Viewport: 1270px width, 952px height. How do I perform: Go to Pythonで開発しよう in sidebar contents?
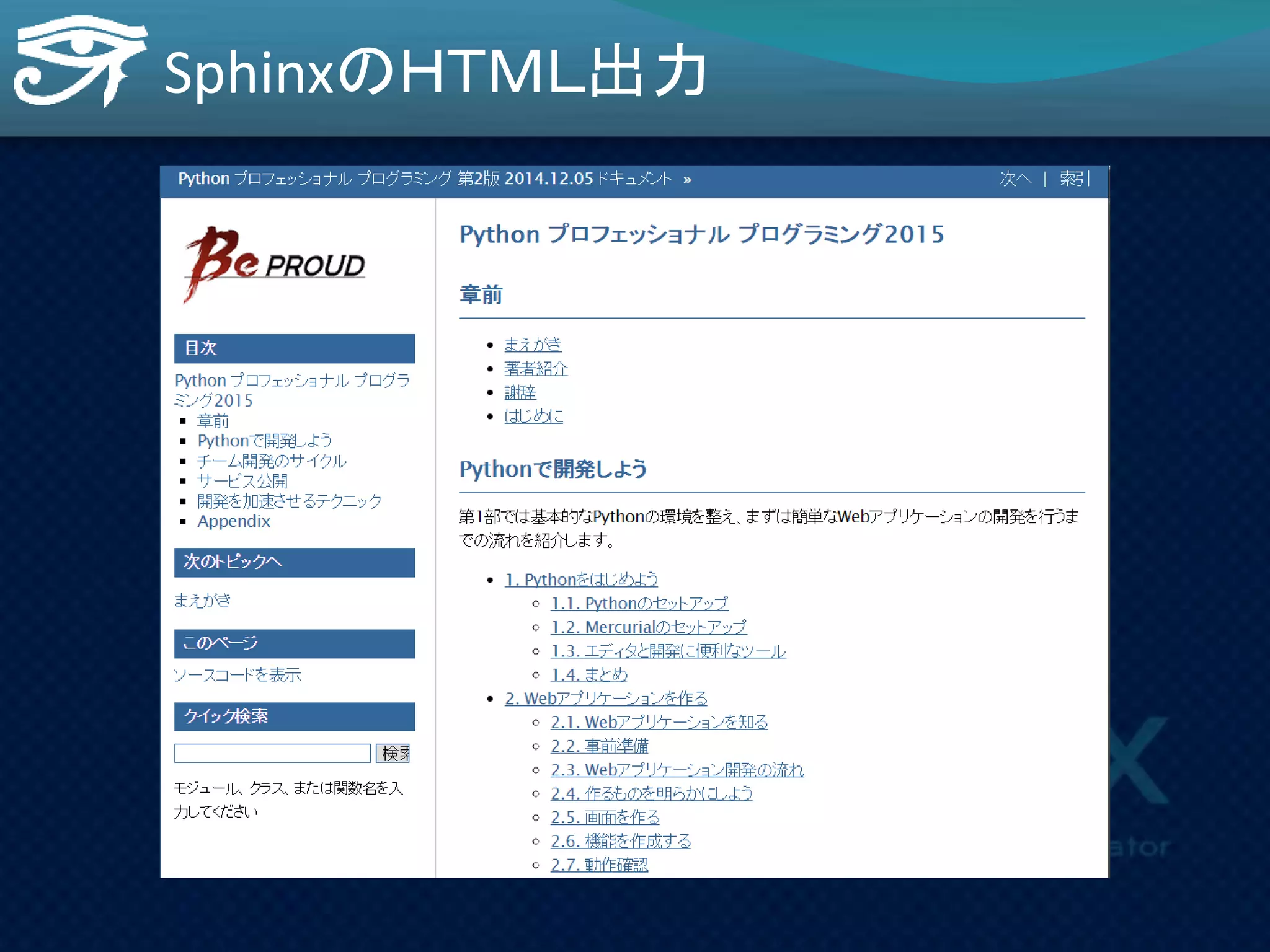(x=265, y=441)
